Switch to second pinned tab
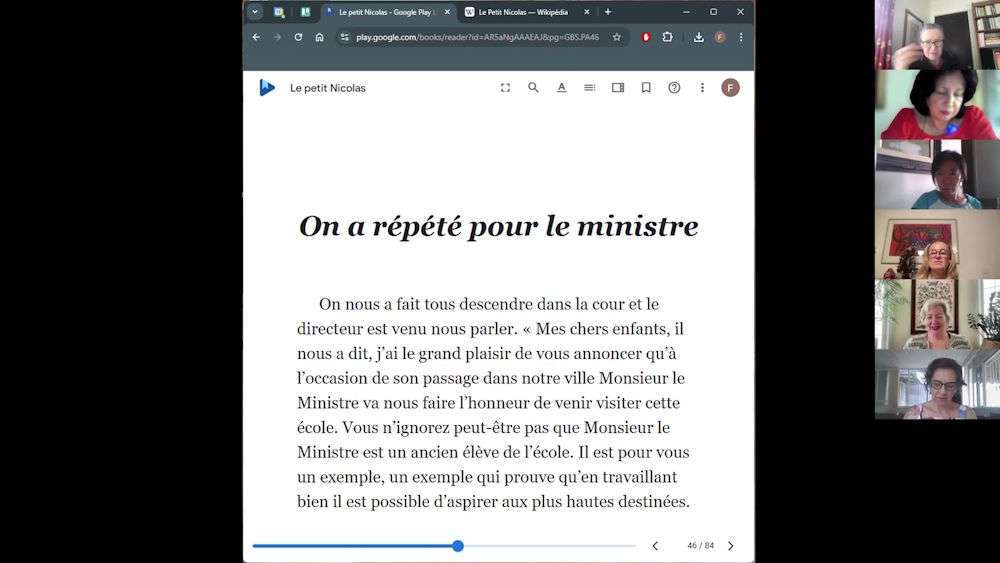 pos(305,11)
